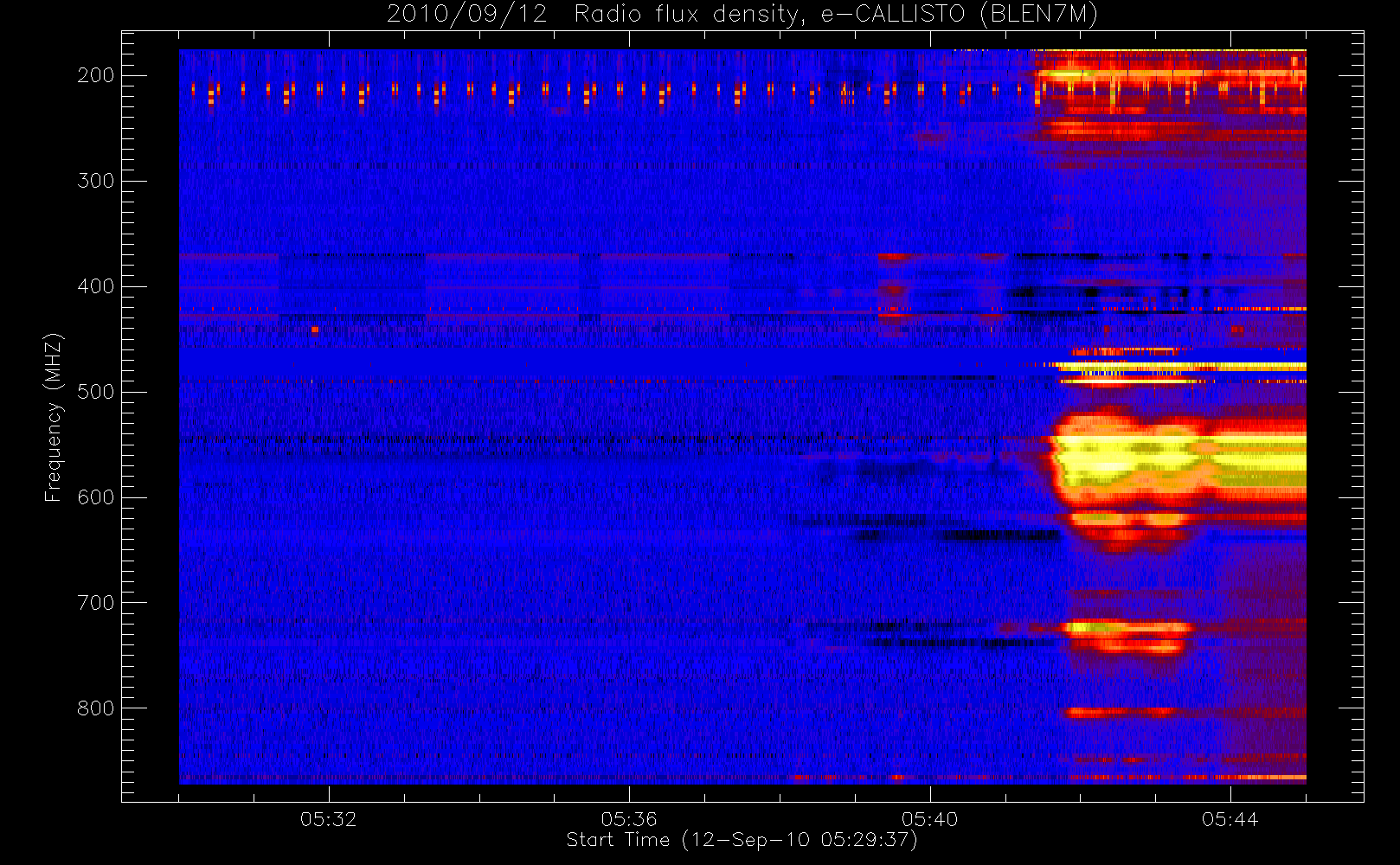Click the 05:32 time tick label

329,818
